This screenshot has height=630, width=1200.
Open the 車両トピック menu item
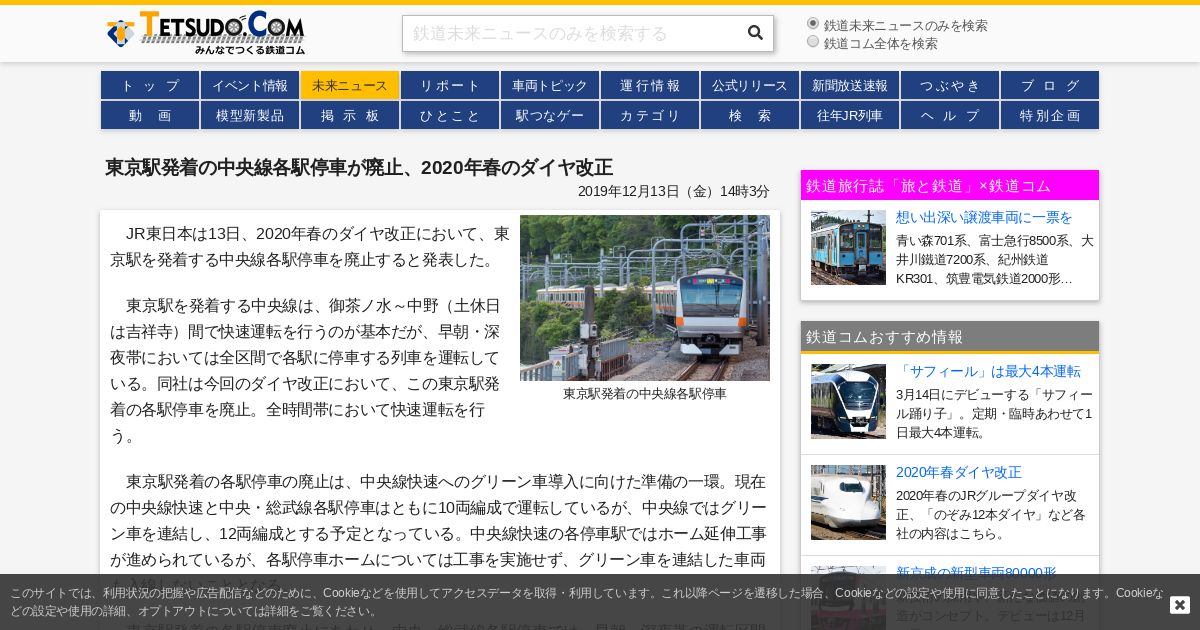tap(550, 85)
